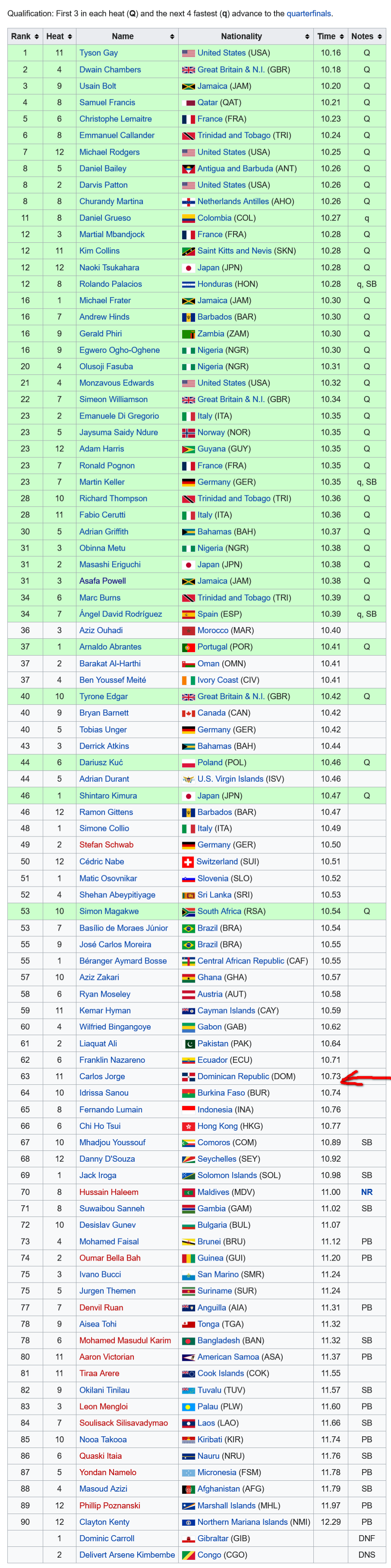The height and width of the screenshot is (1568, 391).
Task: Click the South Africa flag icon
Action: (189, 911)
